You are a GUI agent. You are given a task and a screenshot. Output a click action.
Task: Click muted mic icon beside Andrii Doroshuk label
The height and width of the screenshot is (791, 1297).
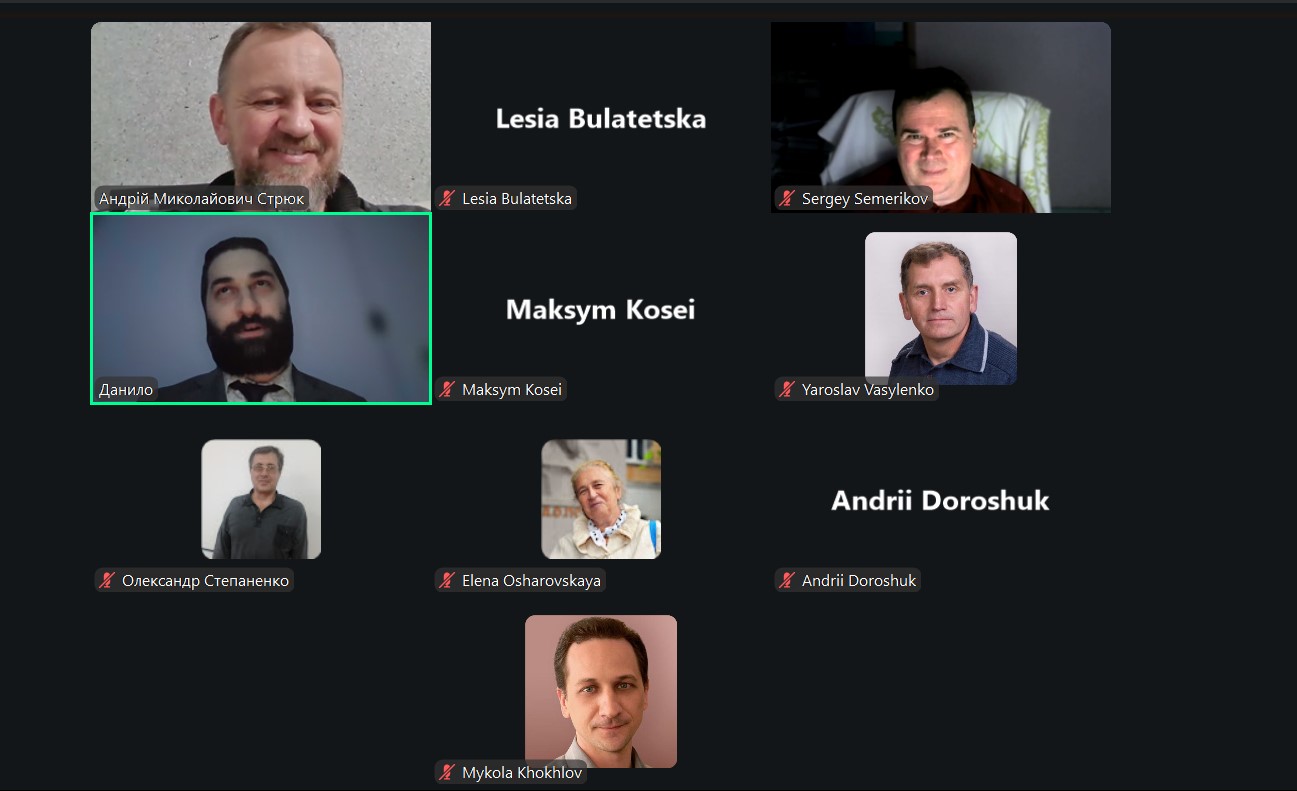[788, 580]
